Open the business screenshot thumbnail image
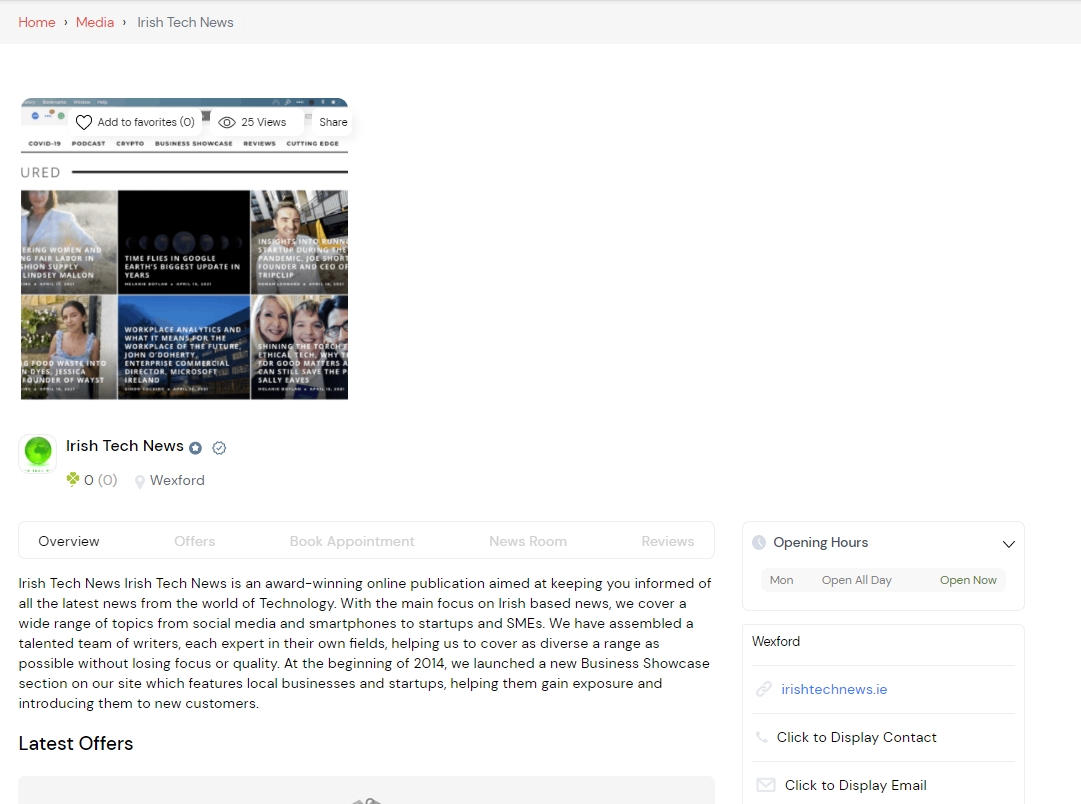The image size is (1081, 804). tap(184, 250)
